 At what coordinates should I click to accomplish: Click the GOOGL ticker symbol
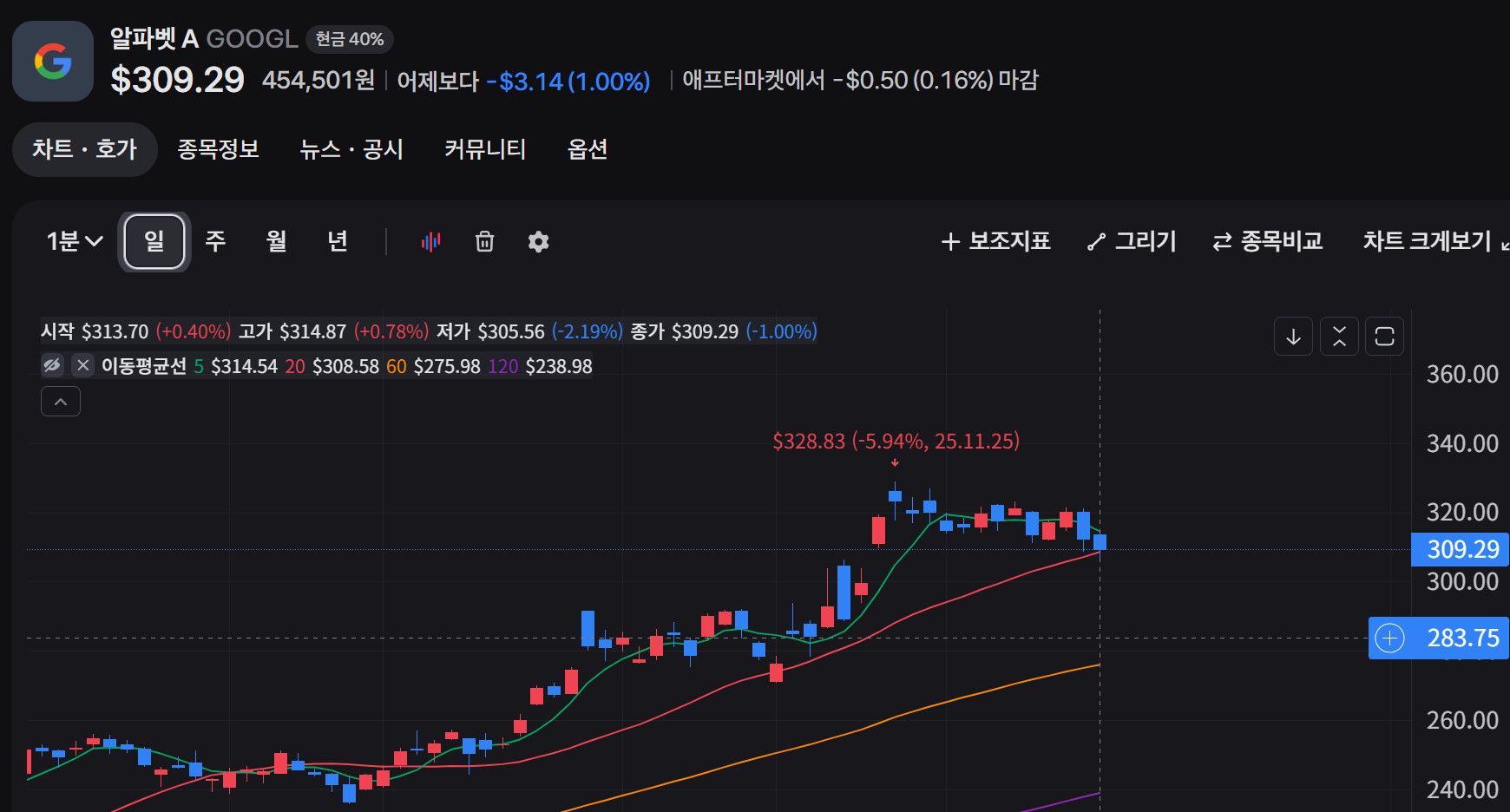pyautogui.click(x=253, y=39)
